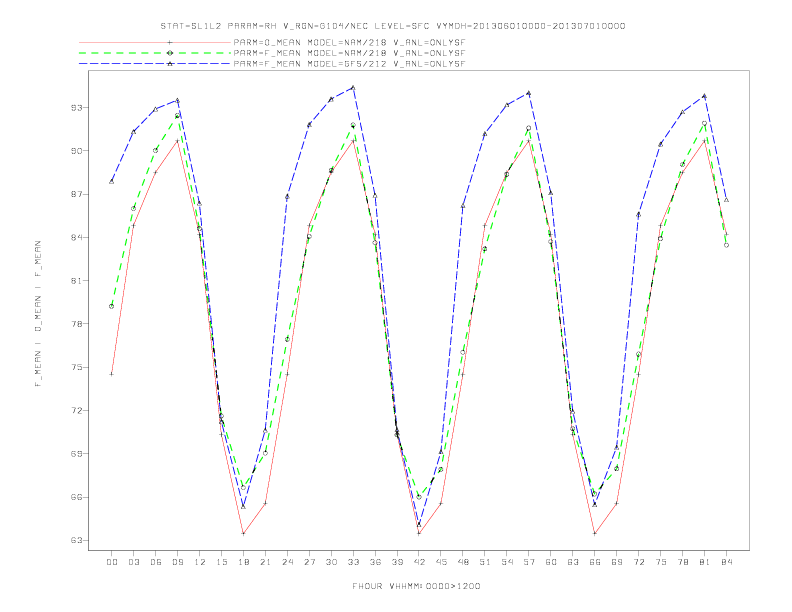
Task: Click x-axis forecast hour label 81
Action: click(705, 562)
